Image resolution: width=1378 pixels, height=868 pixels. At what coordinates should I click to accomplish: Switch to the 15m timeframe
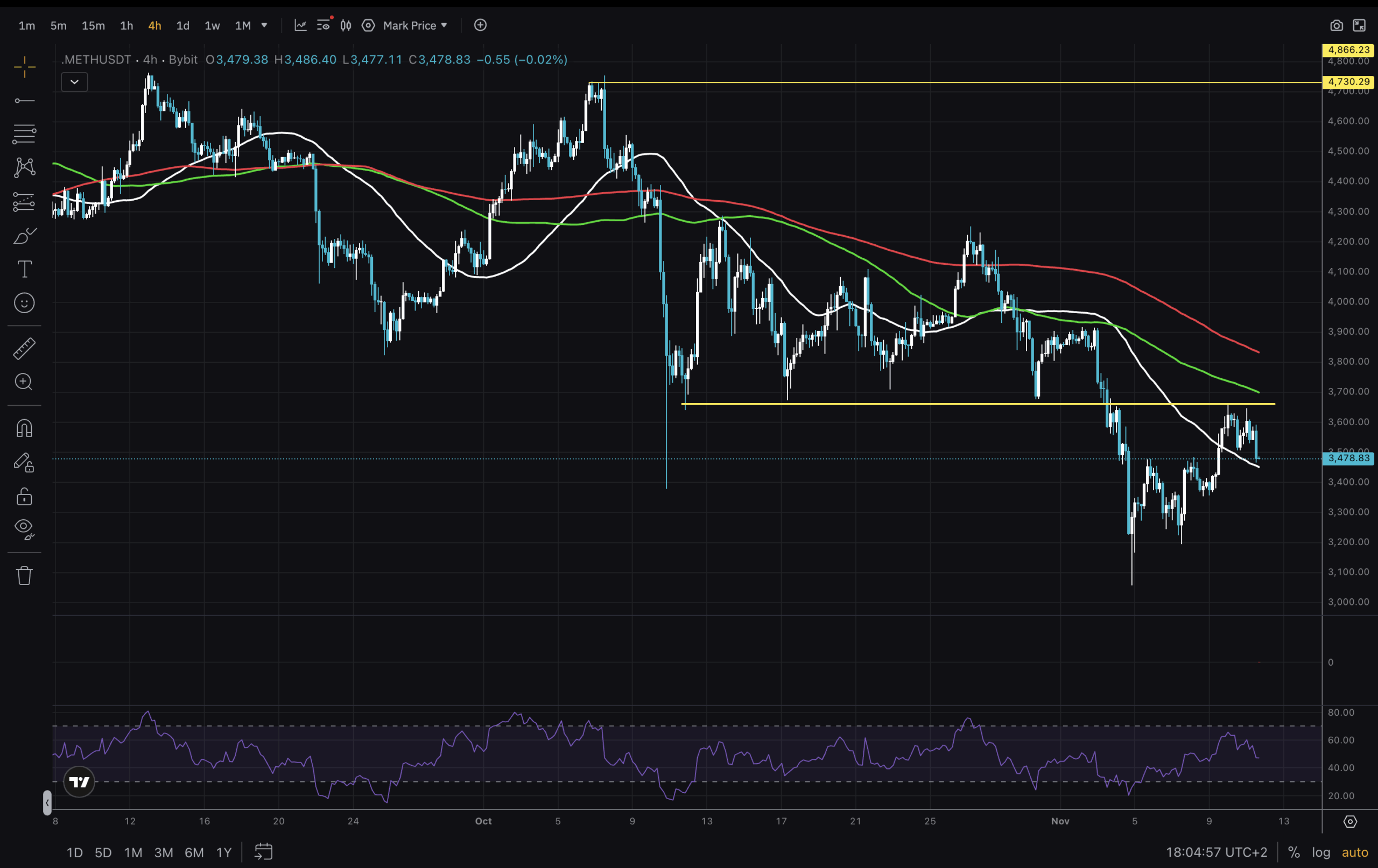[93, 25]
